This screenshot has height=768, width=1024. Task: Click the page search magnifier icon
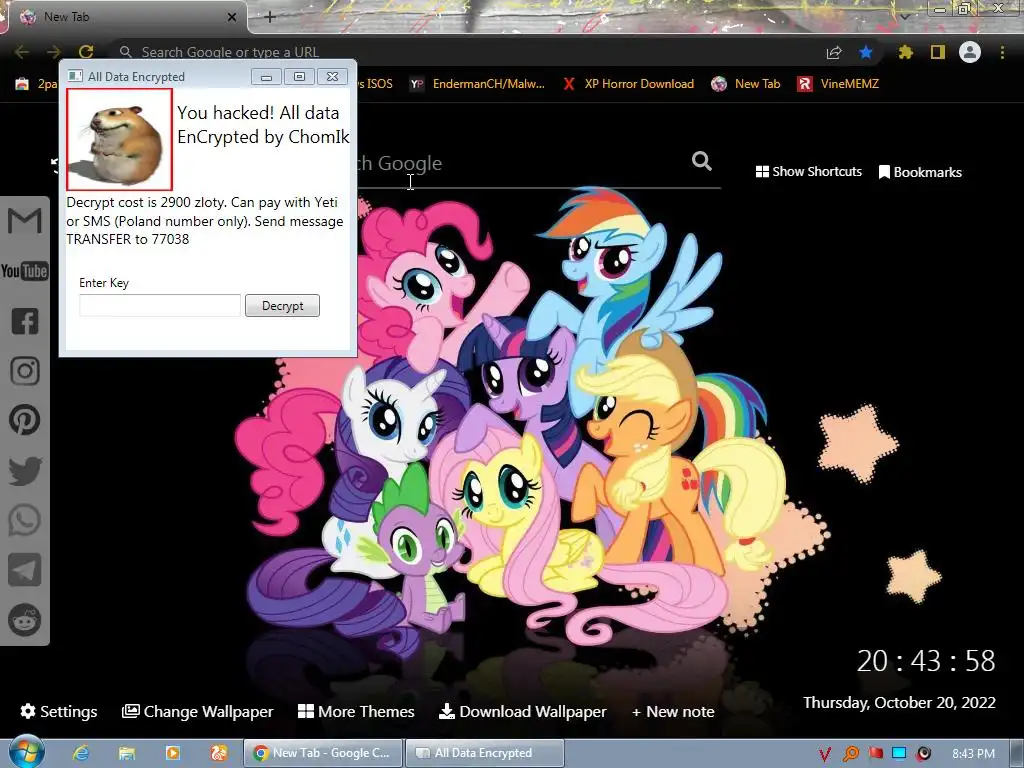click(x=702, y=161)
